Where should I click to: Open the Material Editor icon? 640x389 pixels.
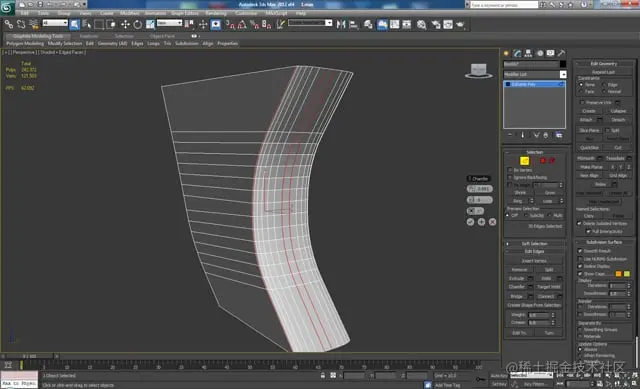click(421, 24)
